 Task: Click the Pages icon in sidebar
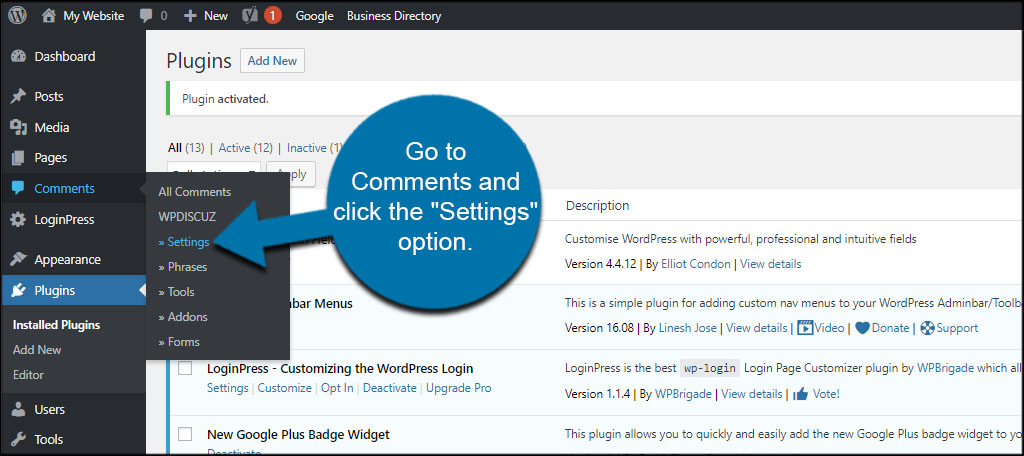coord(18,157)
